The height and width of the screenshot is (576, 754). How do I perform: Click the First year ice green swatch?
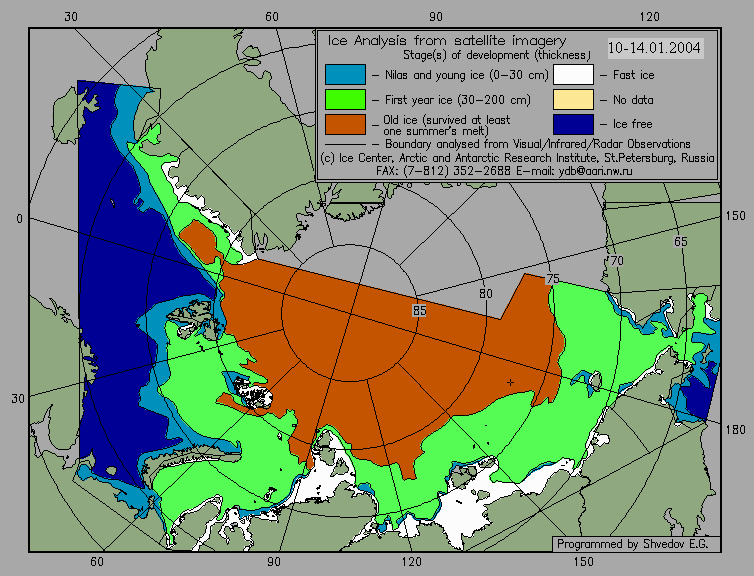coord(345,100)
